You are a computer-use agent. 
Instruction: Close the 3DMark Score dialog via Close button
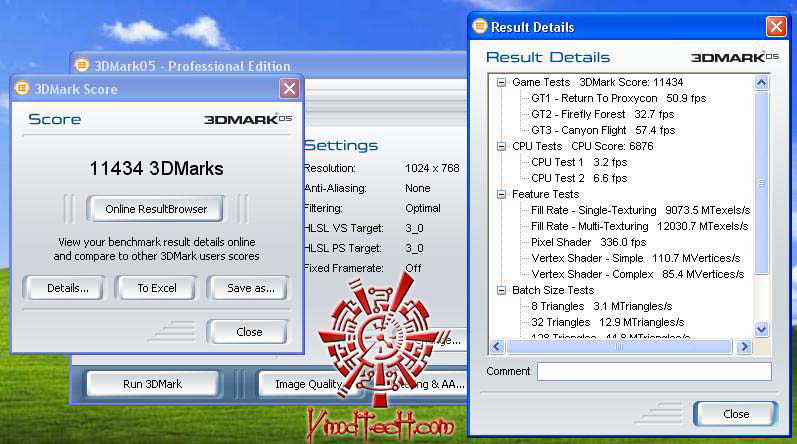(248, 332)
